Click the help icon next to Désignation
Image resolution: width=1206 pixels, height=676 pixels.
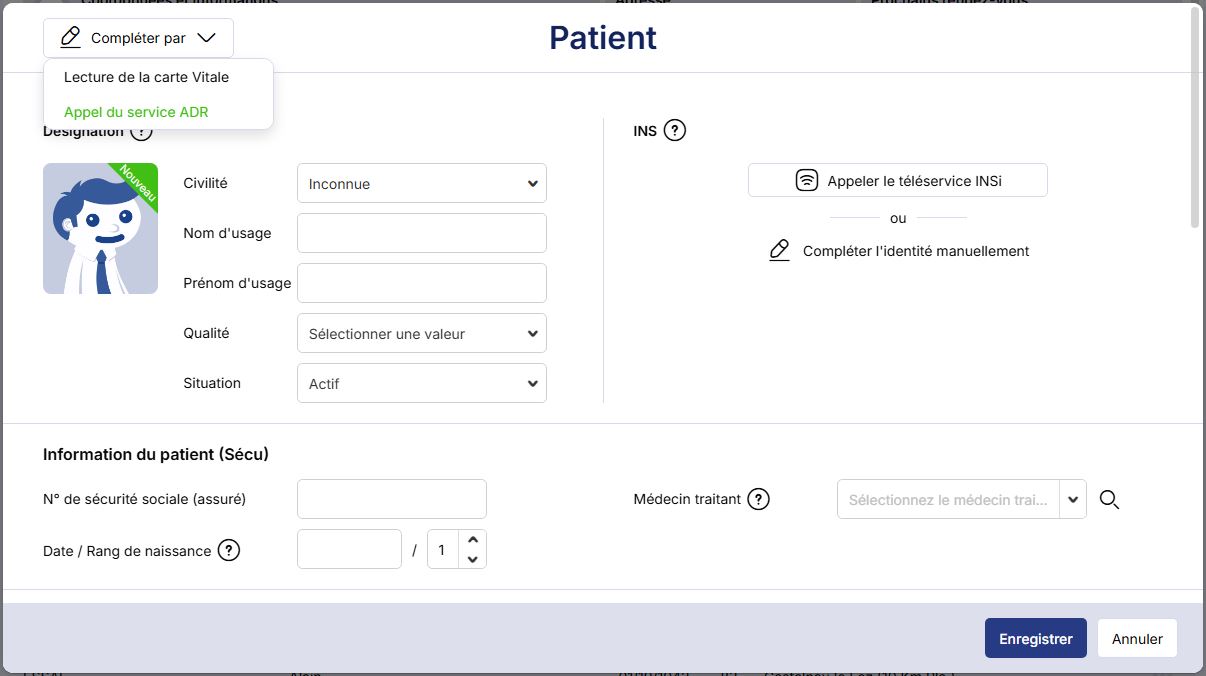(x=141, y=131)
